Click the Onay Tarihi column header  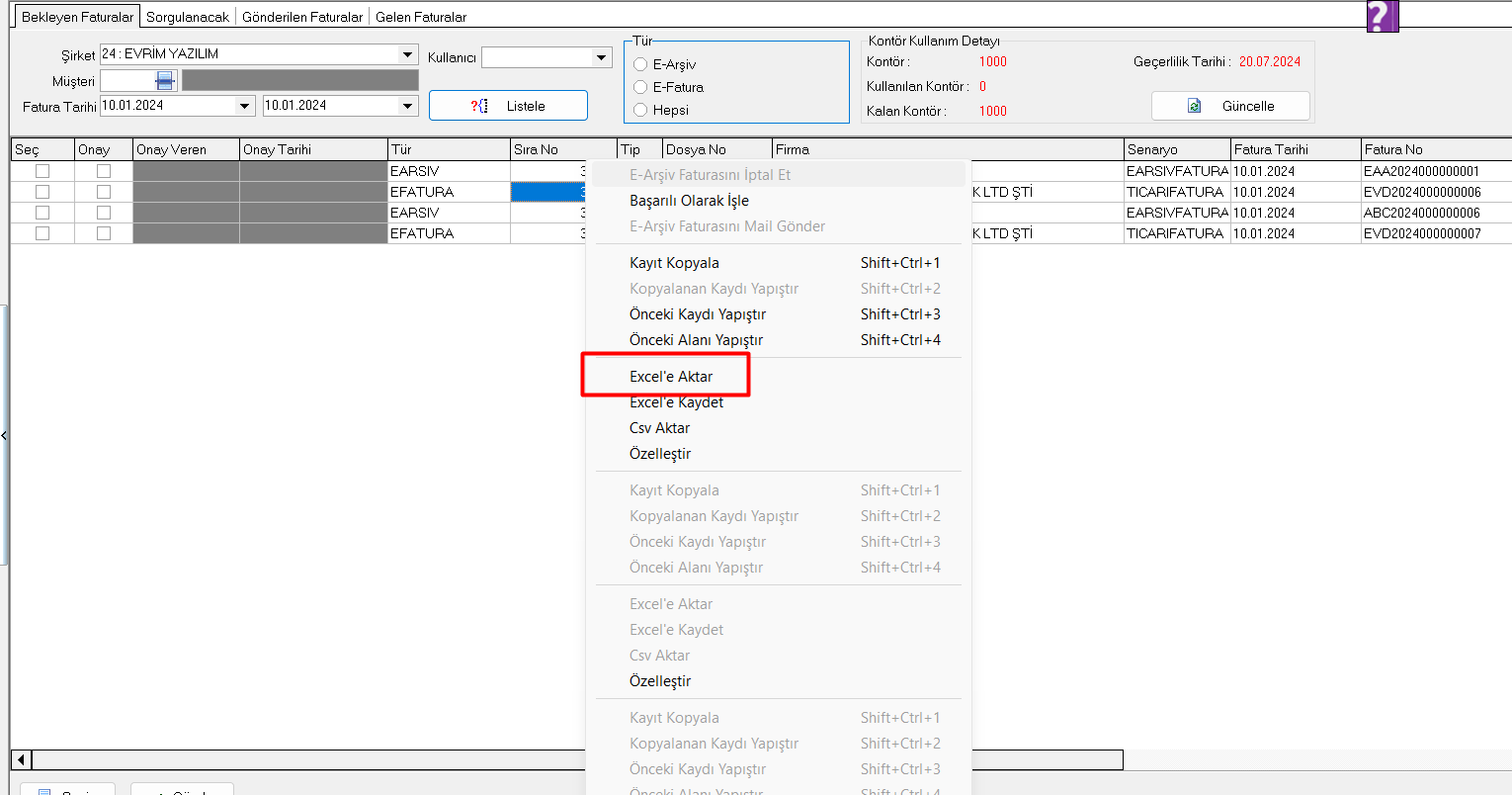[x=313, y=149]
